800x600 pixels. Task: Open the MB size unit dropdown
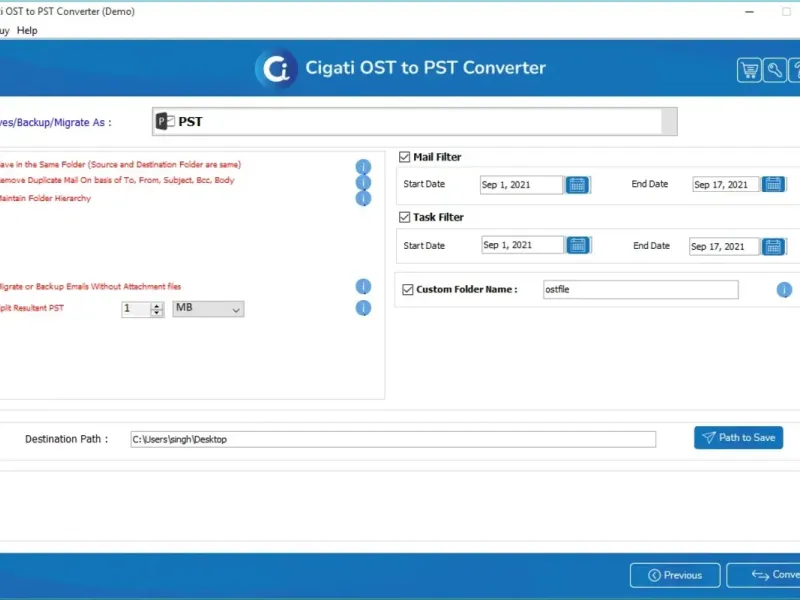point(208,309)
